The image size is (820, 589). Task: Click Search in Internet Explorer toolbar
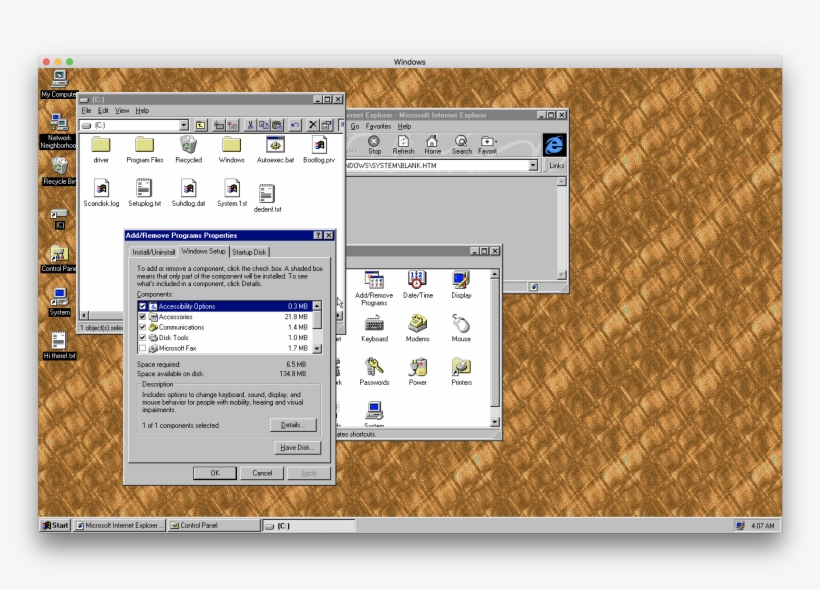click(x=461, y=145)
